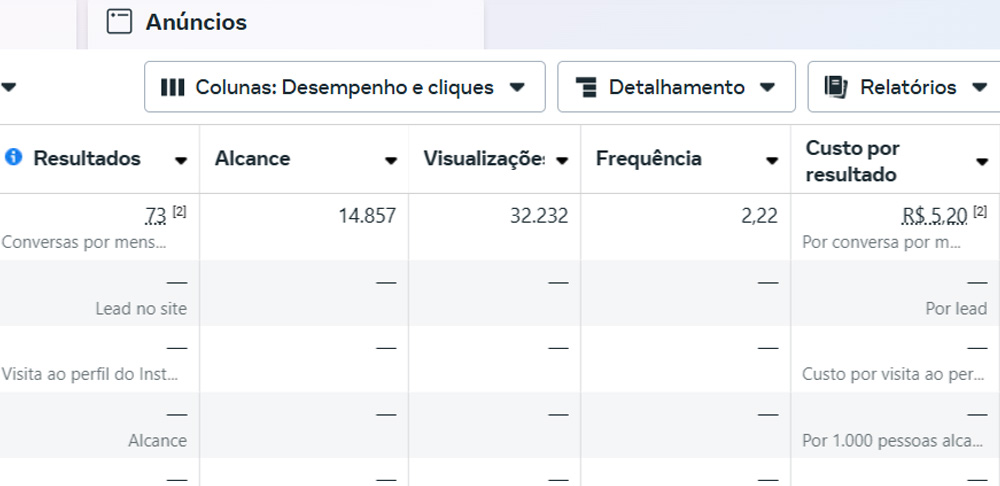Select the 32.232 Visualizações cell
The image size is (1000, 486).
click(x=536, y=216)
